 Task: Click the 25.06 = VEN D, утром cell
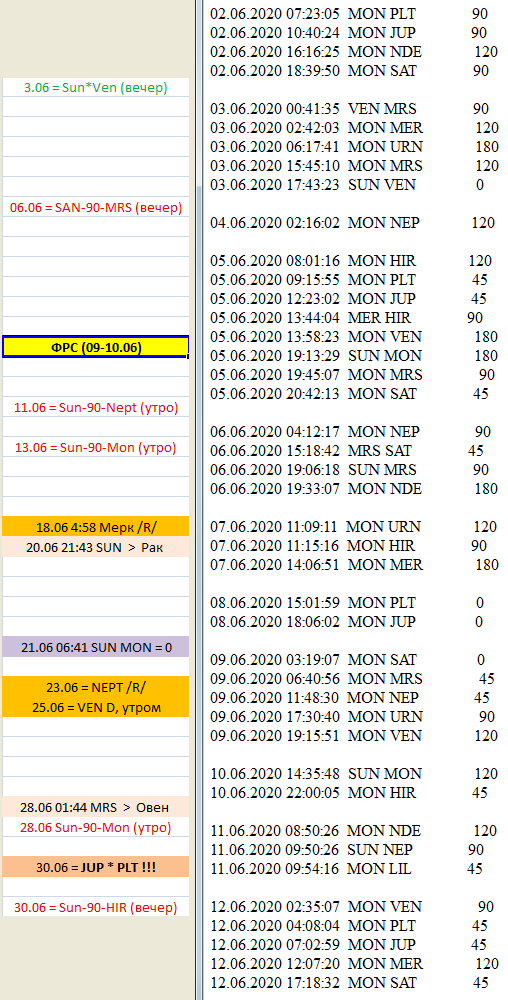[96, 707]
